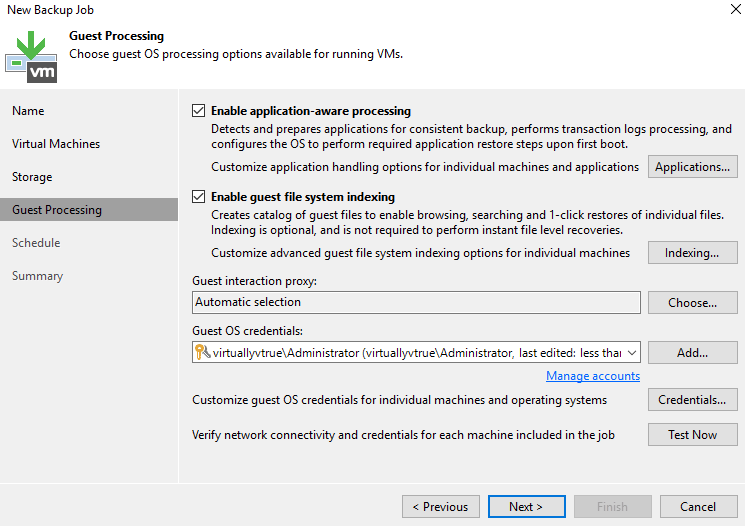
Task: Proceed with the Next button
Action: pyautogui.click(x=525, y=507)
